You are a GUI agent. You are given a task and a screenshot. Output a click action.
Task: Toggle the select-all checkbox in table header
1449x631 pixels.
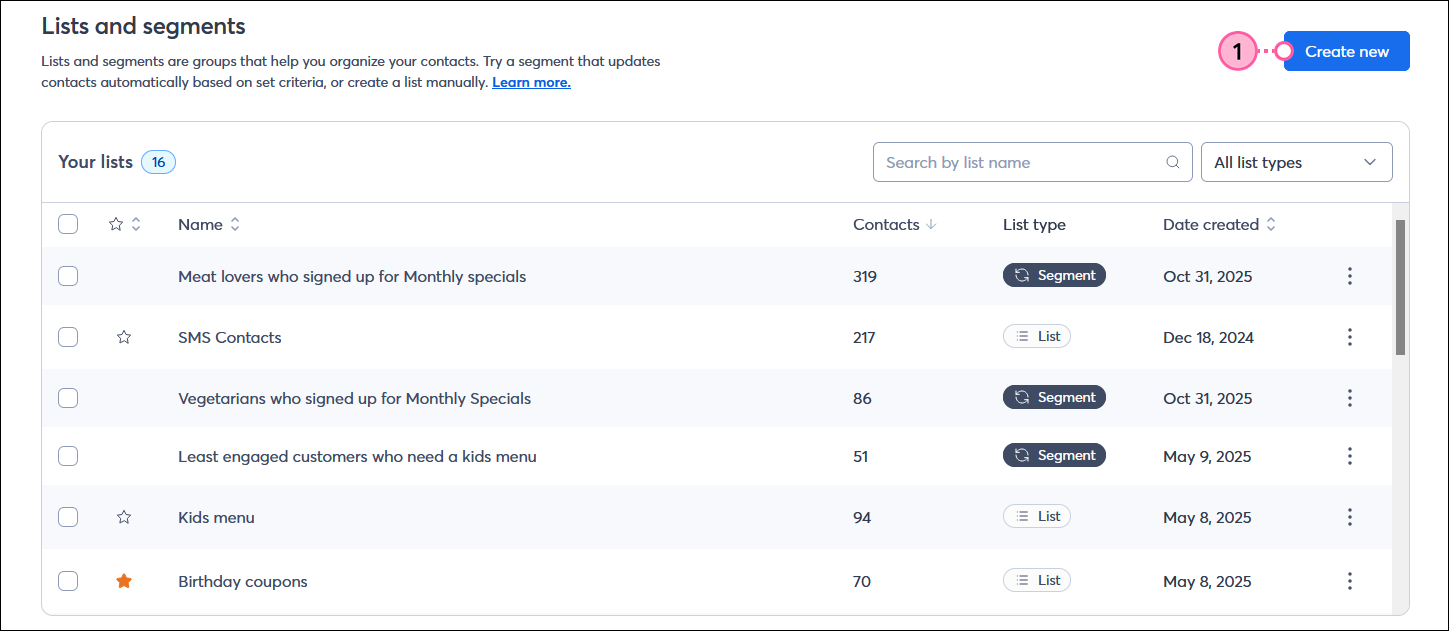tap(68, 224)
